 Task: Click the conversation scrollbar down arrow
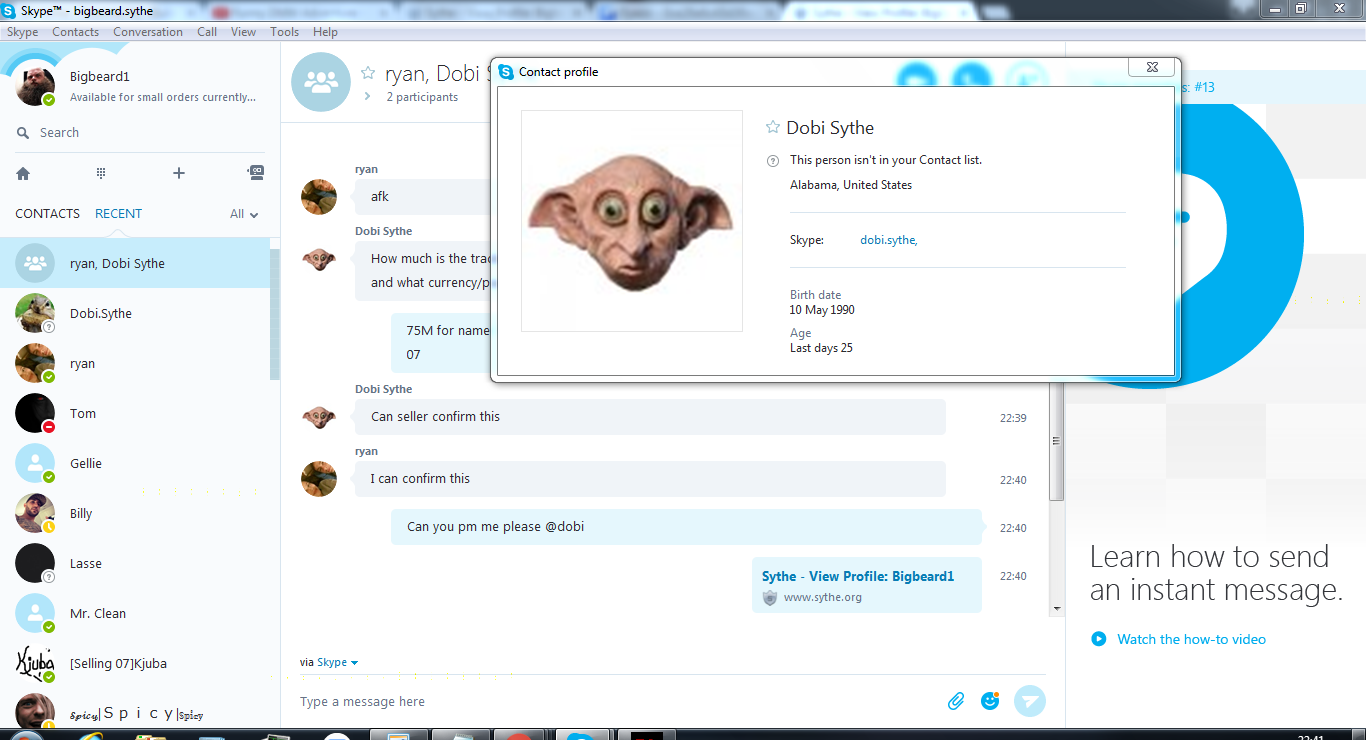click(x=1056, y=608)
